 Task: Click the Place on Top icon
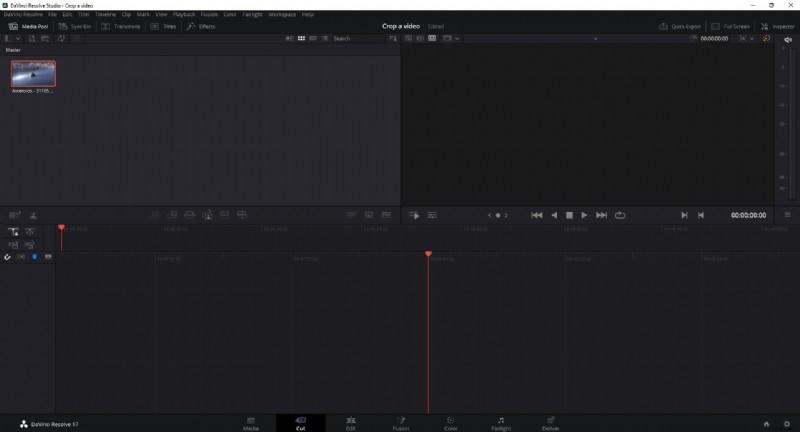click(224, 215)
